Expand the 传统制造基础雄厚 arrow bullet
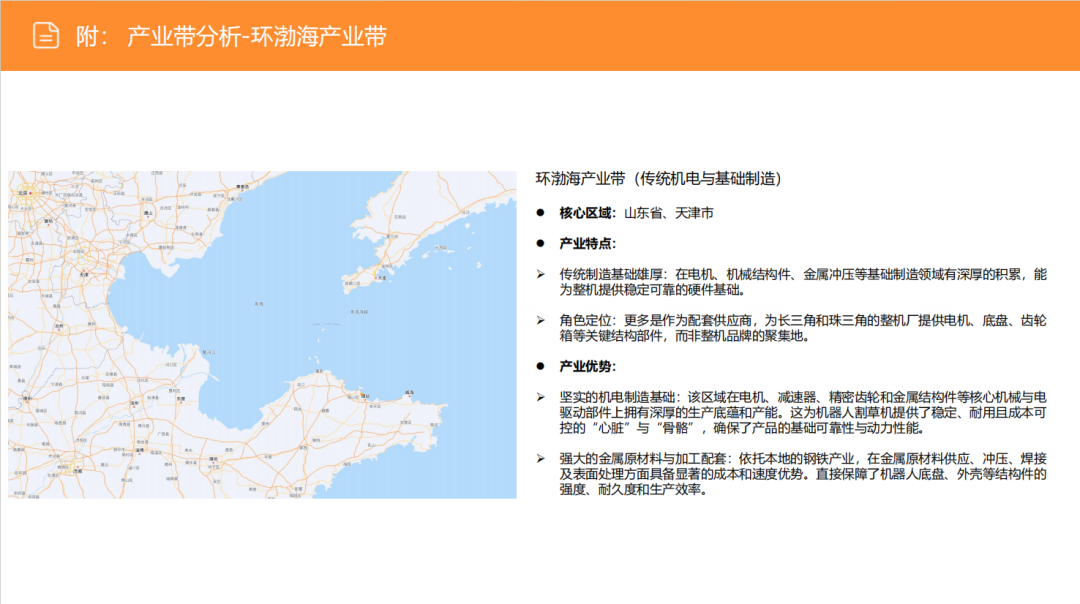 point(540,271)
